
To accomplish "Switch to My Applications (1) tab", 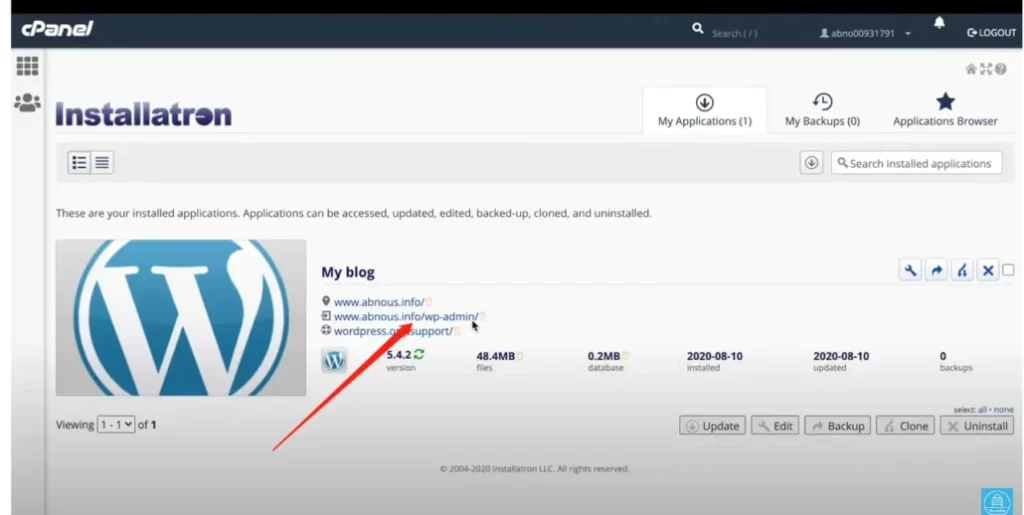I will [705, 110].
